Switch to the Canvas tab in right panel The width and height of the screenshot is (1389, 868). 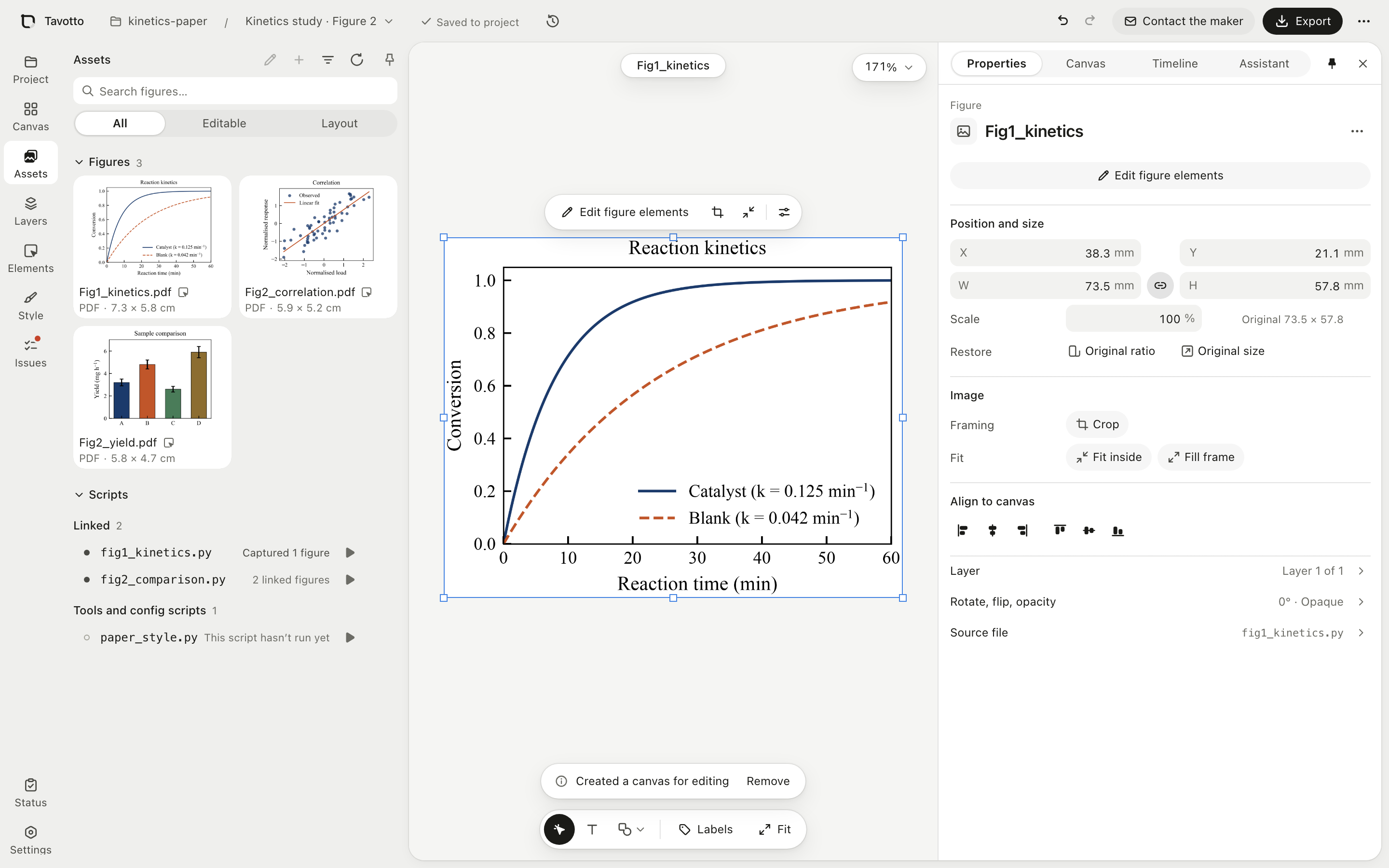coord(1085,64)
